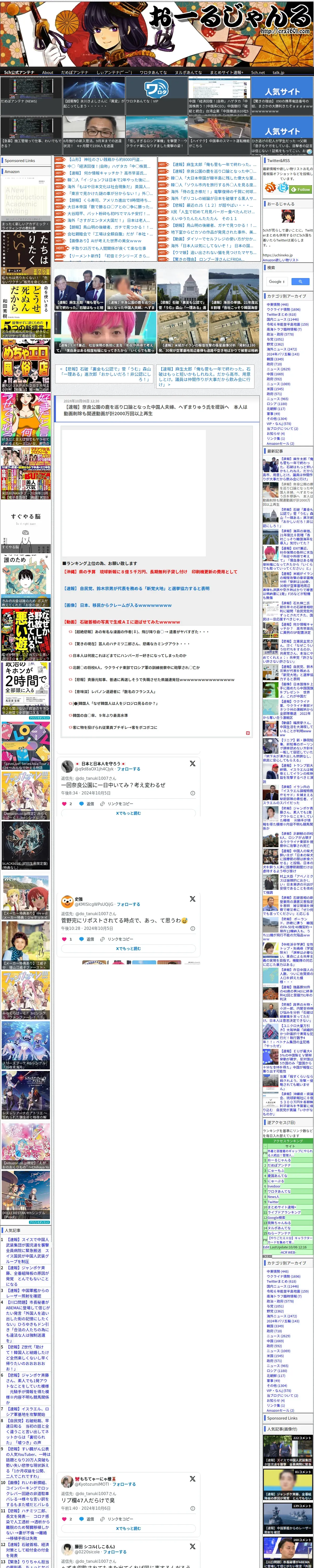
Task: Focus the Google search input field
Action: (277, 281)
